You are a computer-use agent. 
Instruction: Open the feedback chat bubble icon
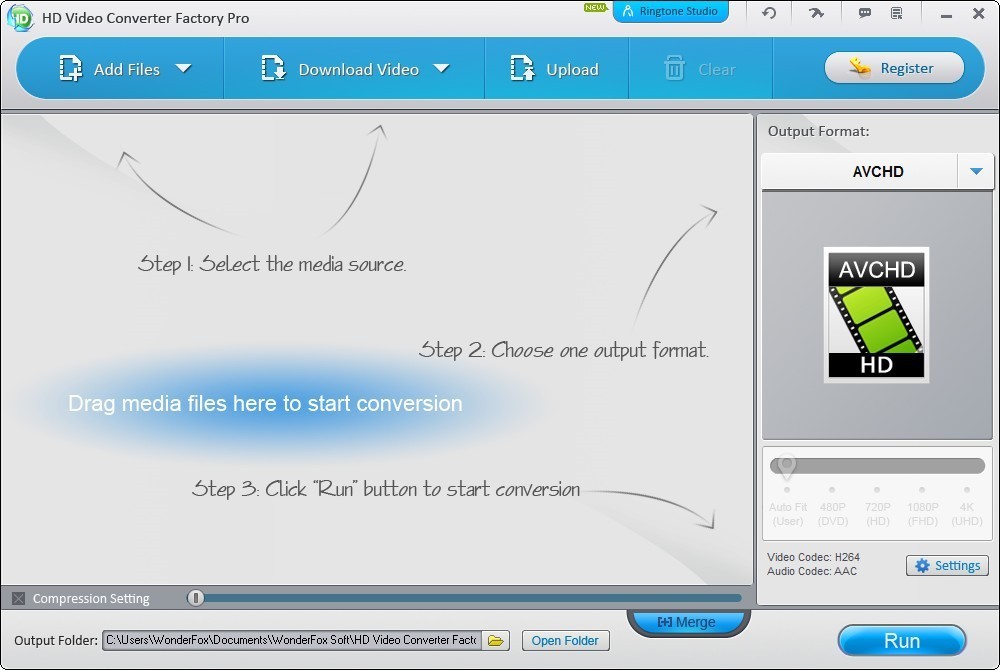coord(865,13)
